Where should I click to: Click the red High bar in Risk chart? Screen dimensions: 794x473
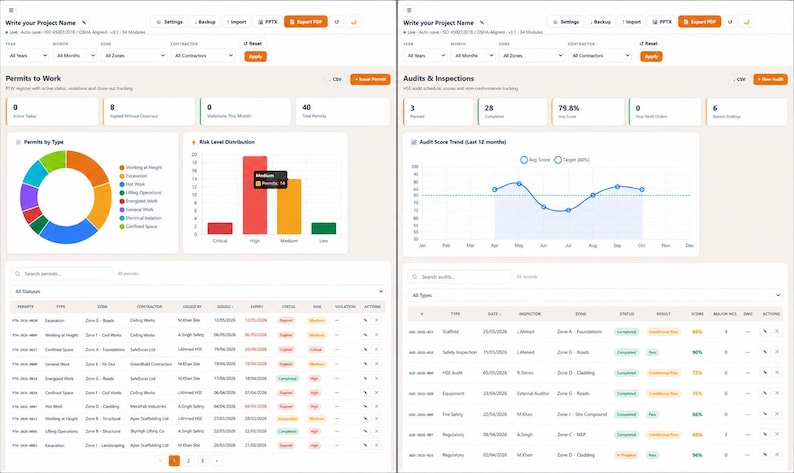(255, 195)
